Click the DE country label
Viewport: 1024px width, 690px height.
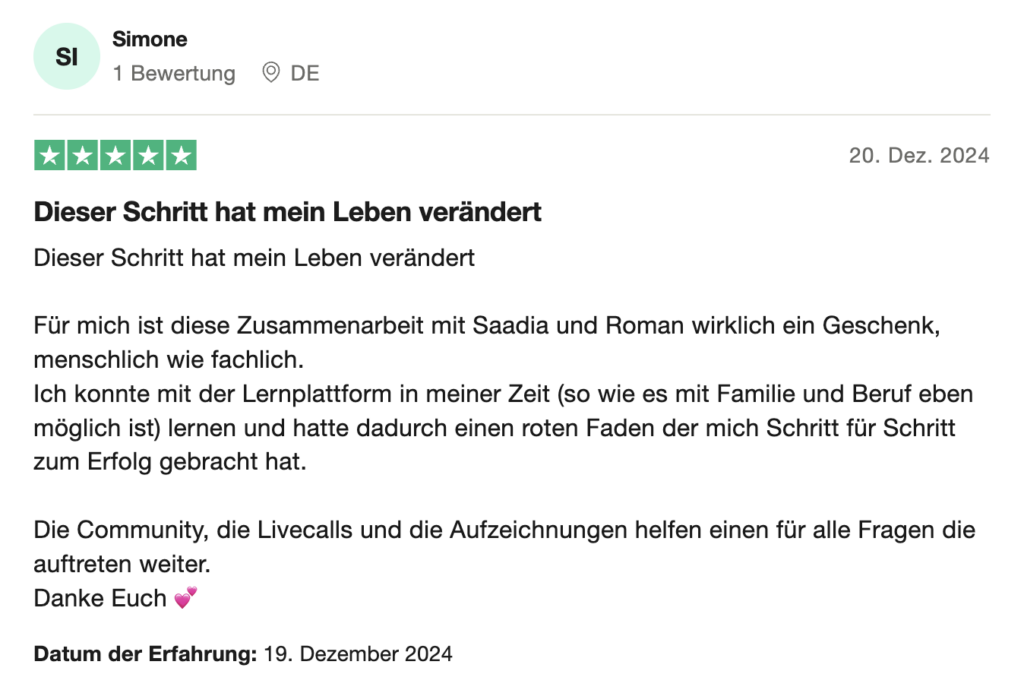[x=305, y=73]
